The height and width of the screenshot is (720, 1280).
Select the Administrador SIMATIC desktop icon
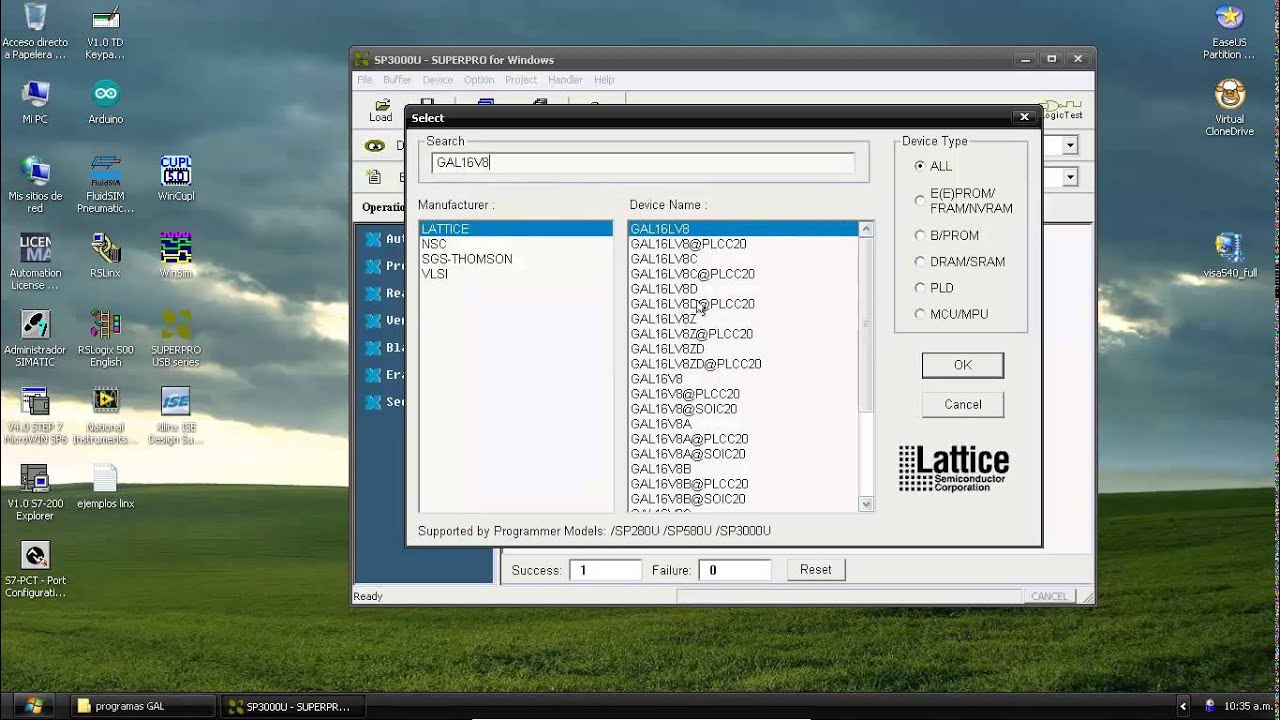35,339
